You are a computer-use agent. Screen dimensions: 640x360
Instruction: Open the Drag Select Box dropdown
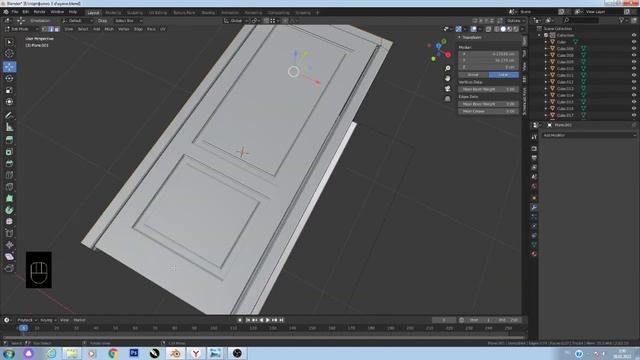tap(127, 20)
